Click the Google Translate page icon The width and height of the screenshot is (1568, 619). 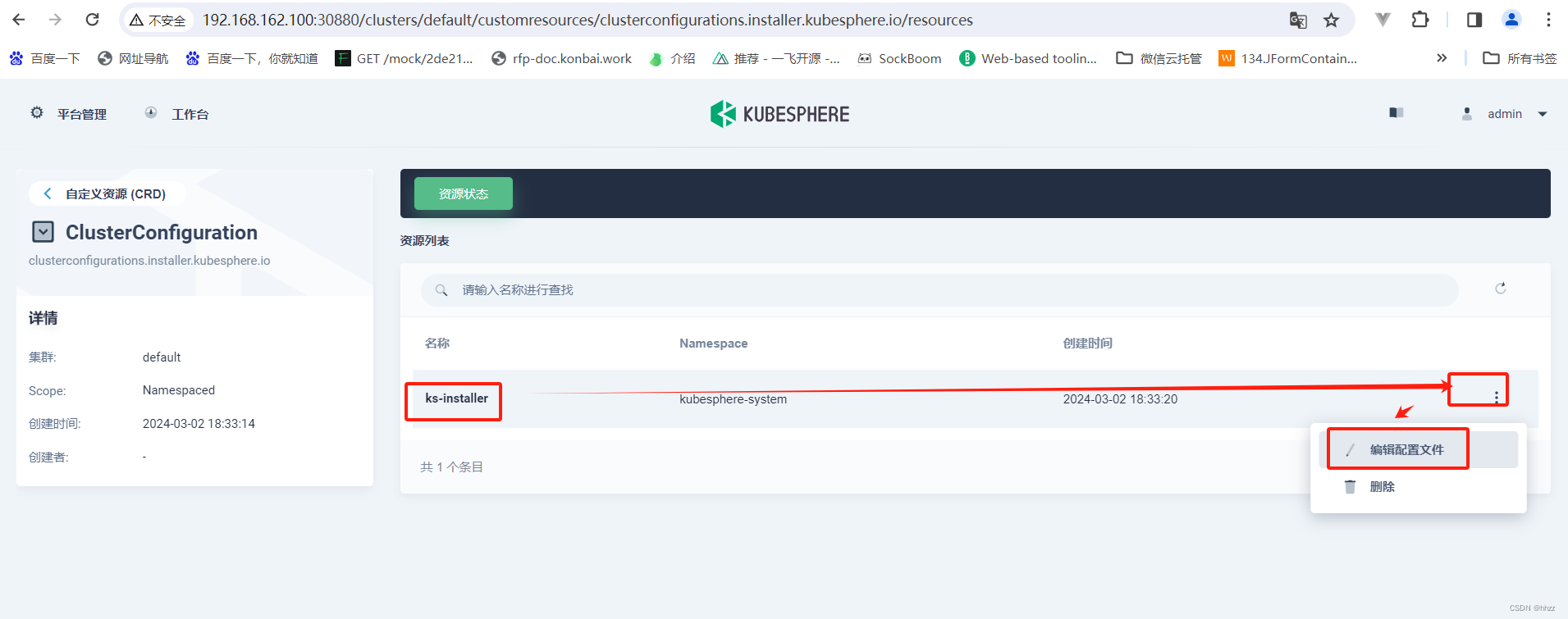1298,20
